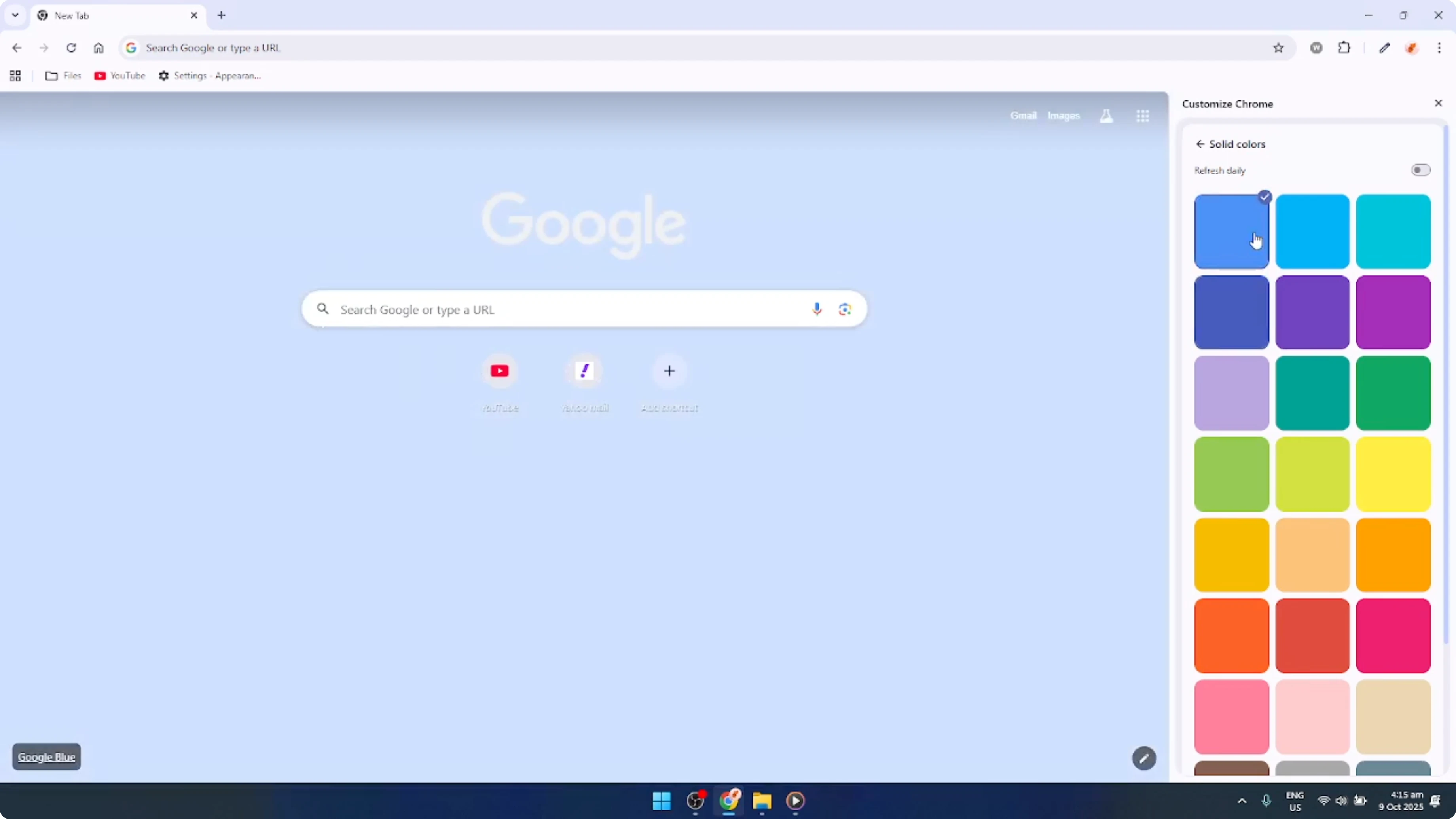This screenshot has height=819, width=1456.
Task: Expand hidden icons in the system tray
Action: 1242,801
